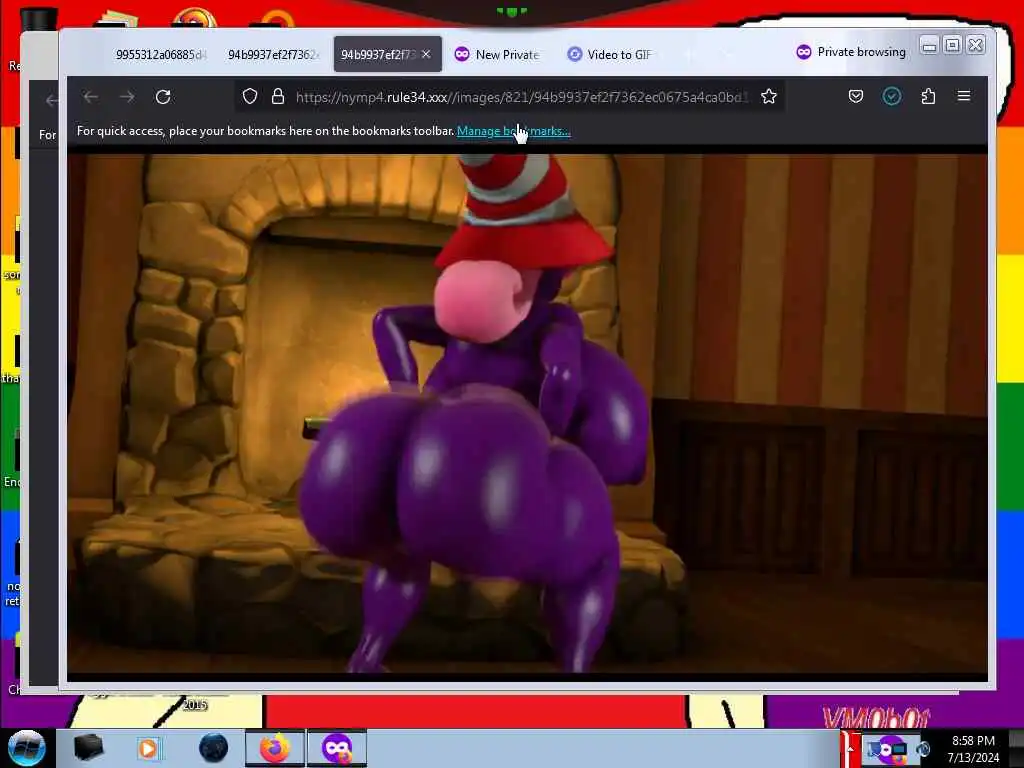Reload the current page
1024x768 pixels.
(x=163, y=97)
